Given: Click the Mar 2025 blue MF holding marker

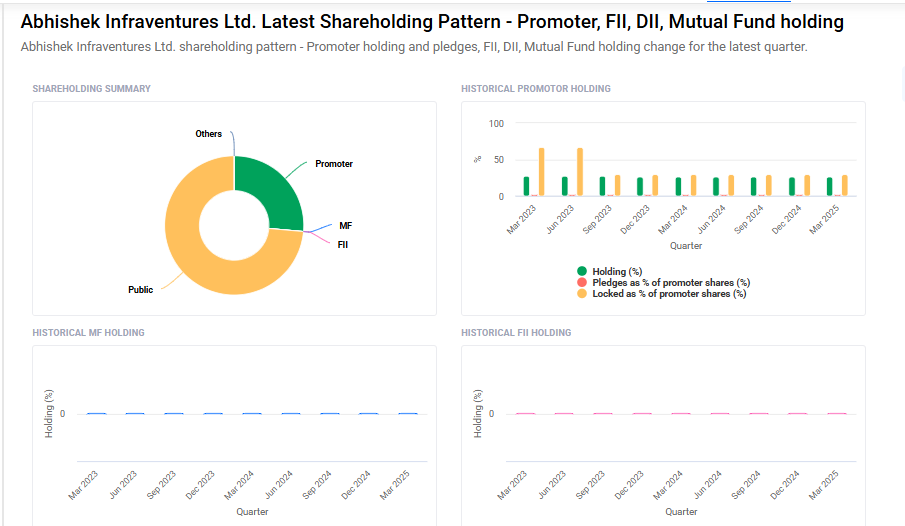Looking at the screenshot, I should tap(408, 413).
